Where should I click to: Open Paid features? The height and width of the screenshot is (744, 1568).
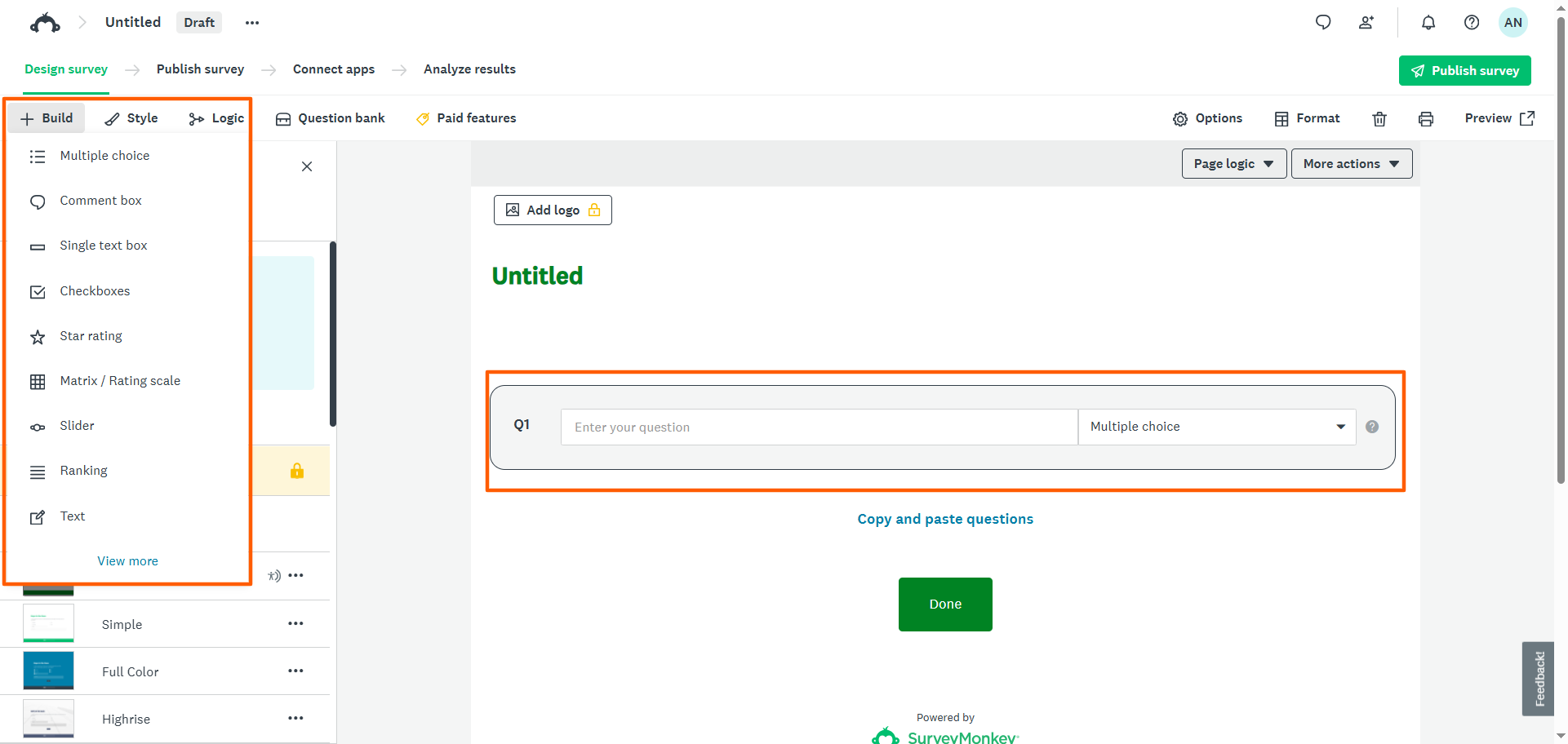pos(465,118)
